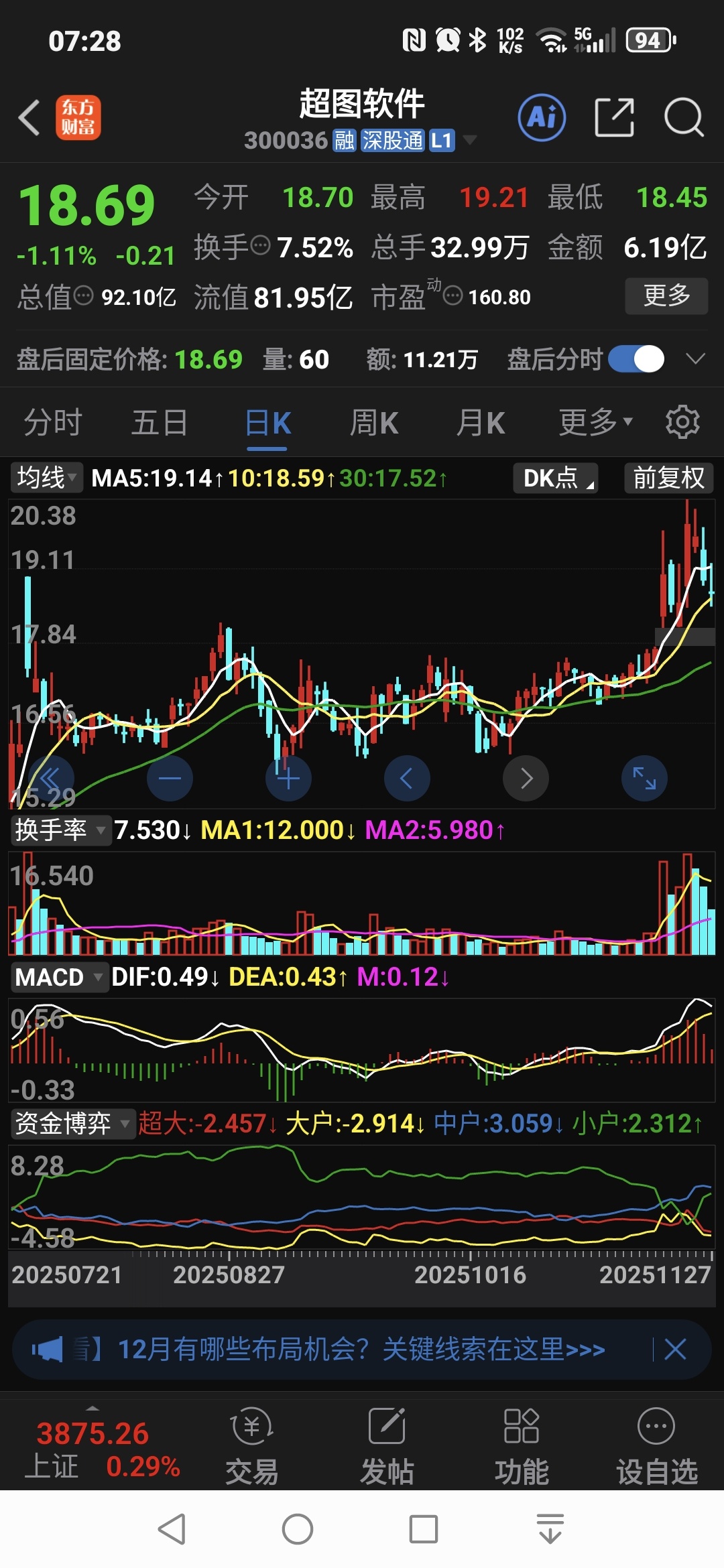Open the 换手率 indicator dropdown

pos(60,830)
